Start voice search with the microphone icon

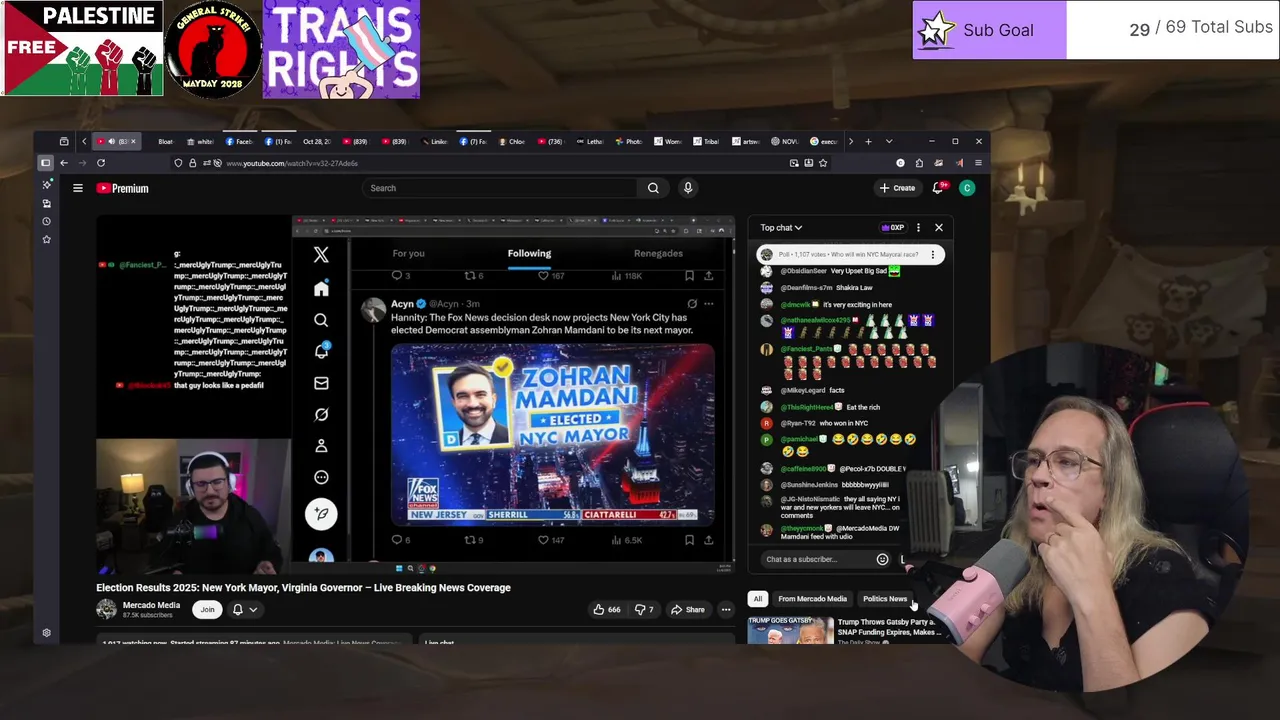(x=688, y=188)
